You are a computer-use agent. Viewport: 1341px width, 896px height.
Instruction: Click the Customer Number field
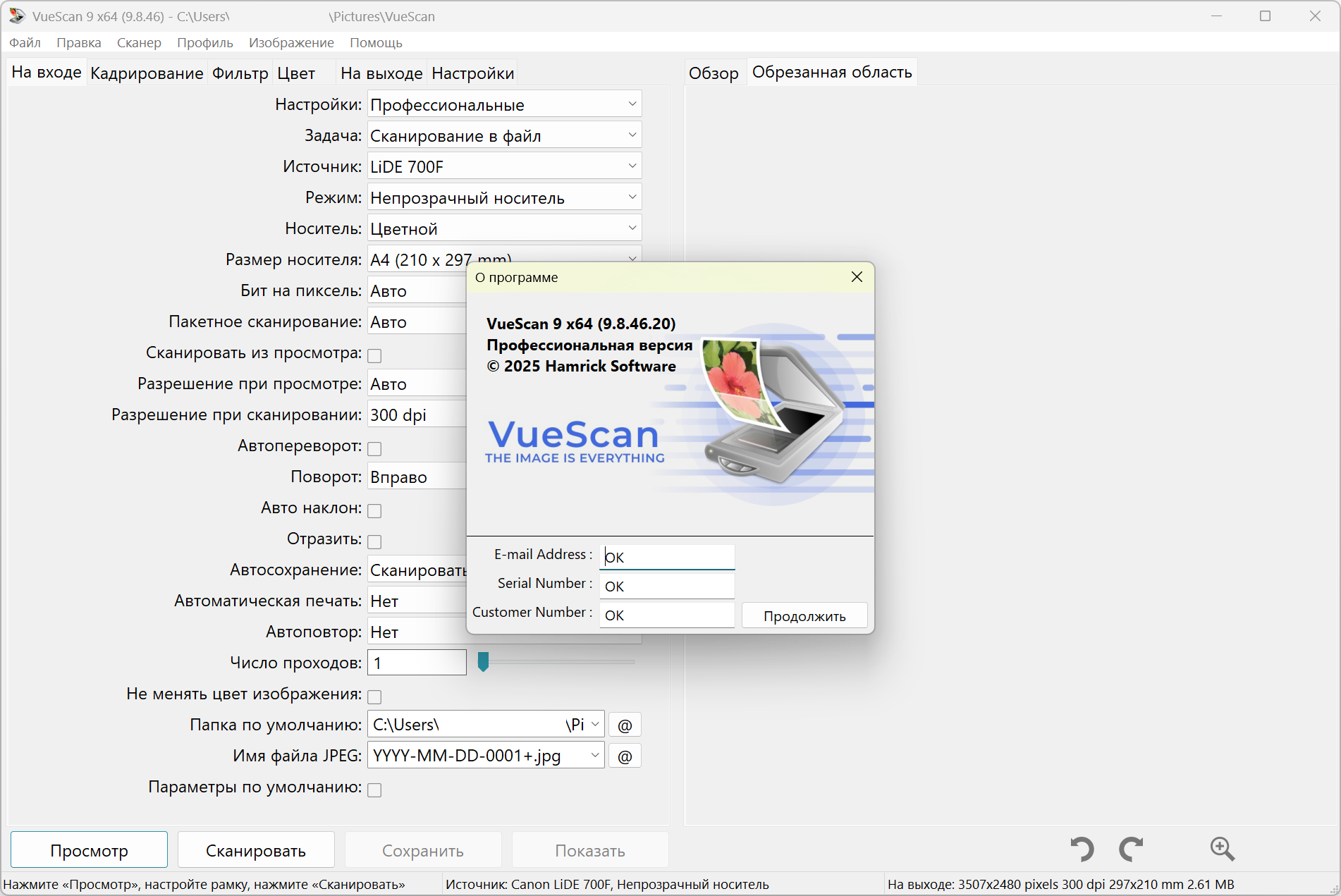point(667,615)
